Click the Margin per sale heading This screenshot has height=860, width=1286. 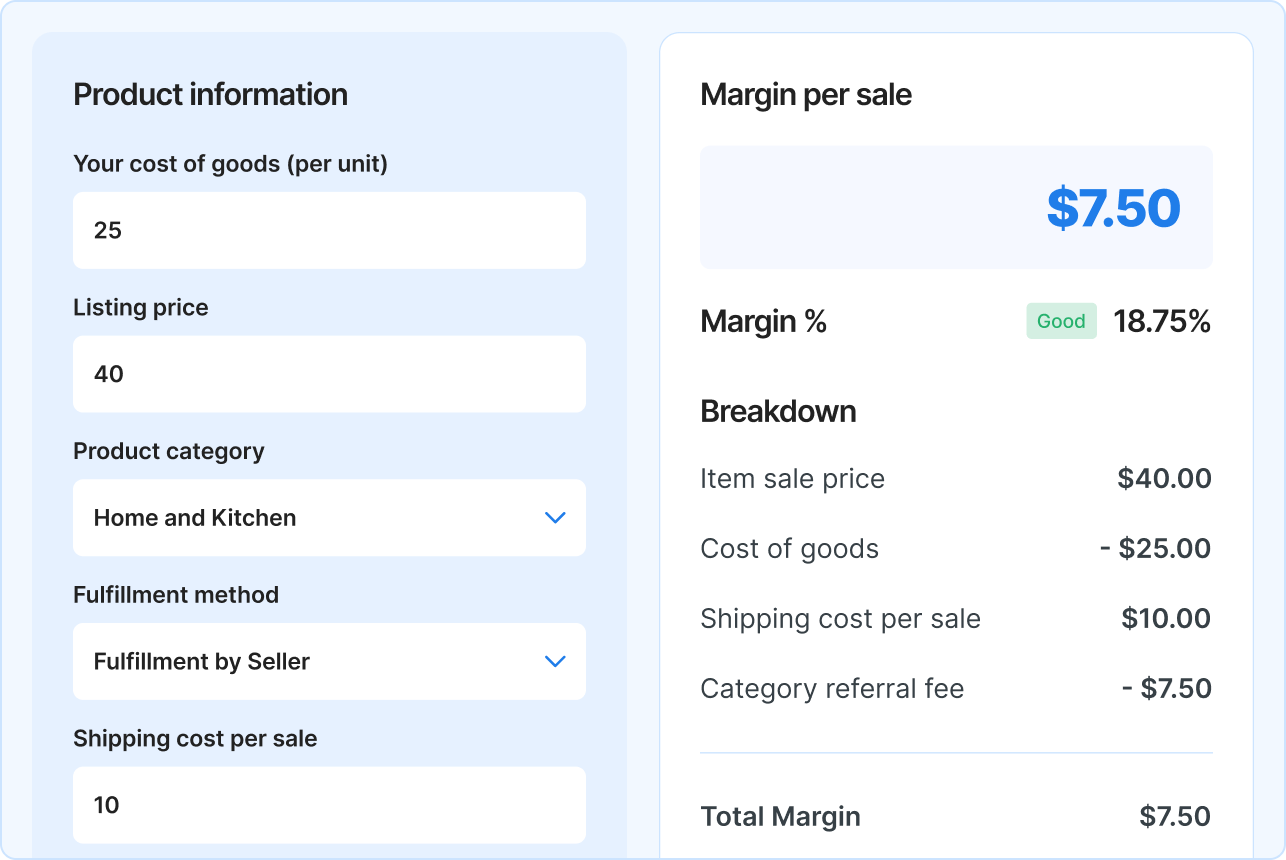[806, 95]
